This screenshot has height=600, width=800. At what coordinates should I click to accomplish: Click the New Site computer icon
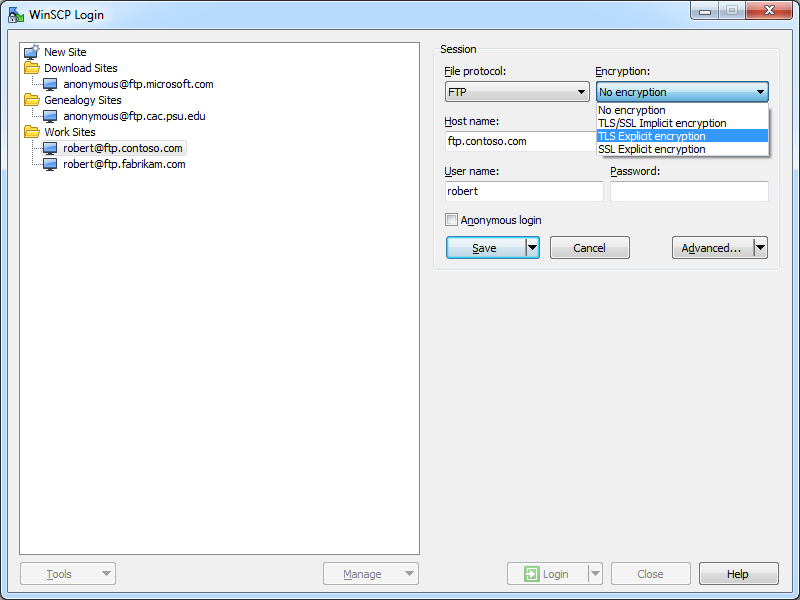coord(32,52)
